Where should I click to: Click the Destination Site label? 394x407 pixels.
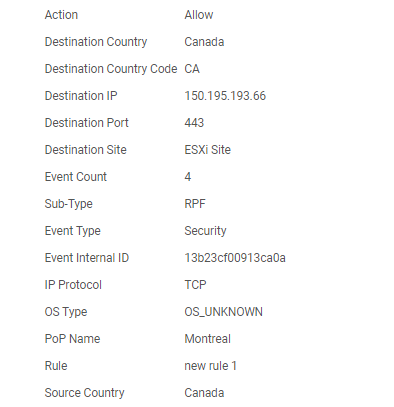pyautogui.click(x=85, y=150)
